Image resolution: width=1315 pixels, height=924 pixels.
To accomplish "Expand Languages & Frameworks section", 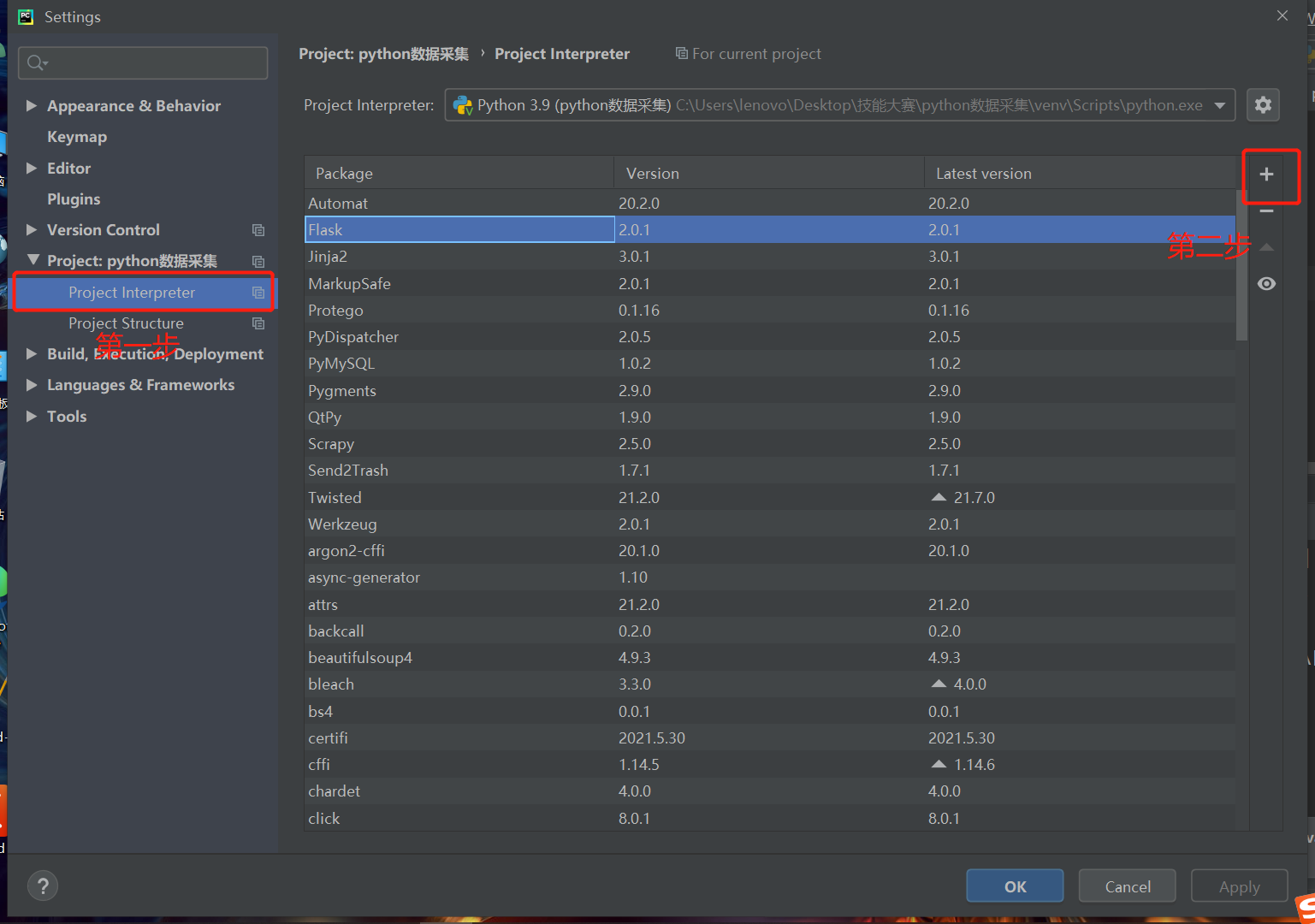I will tap(32, 385).
